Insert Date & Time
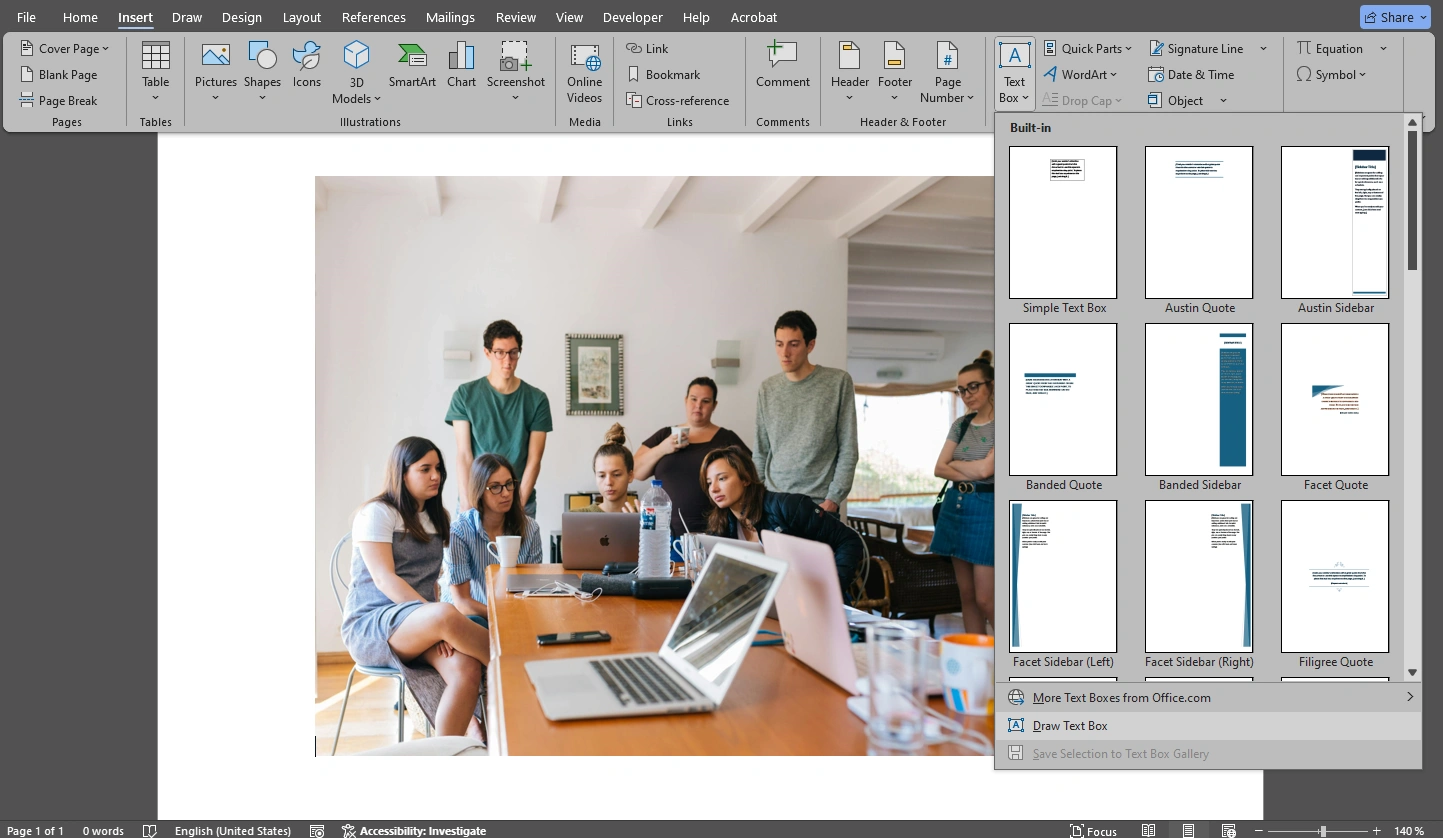The image size is (1443, 838). 1191,74
